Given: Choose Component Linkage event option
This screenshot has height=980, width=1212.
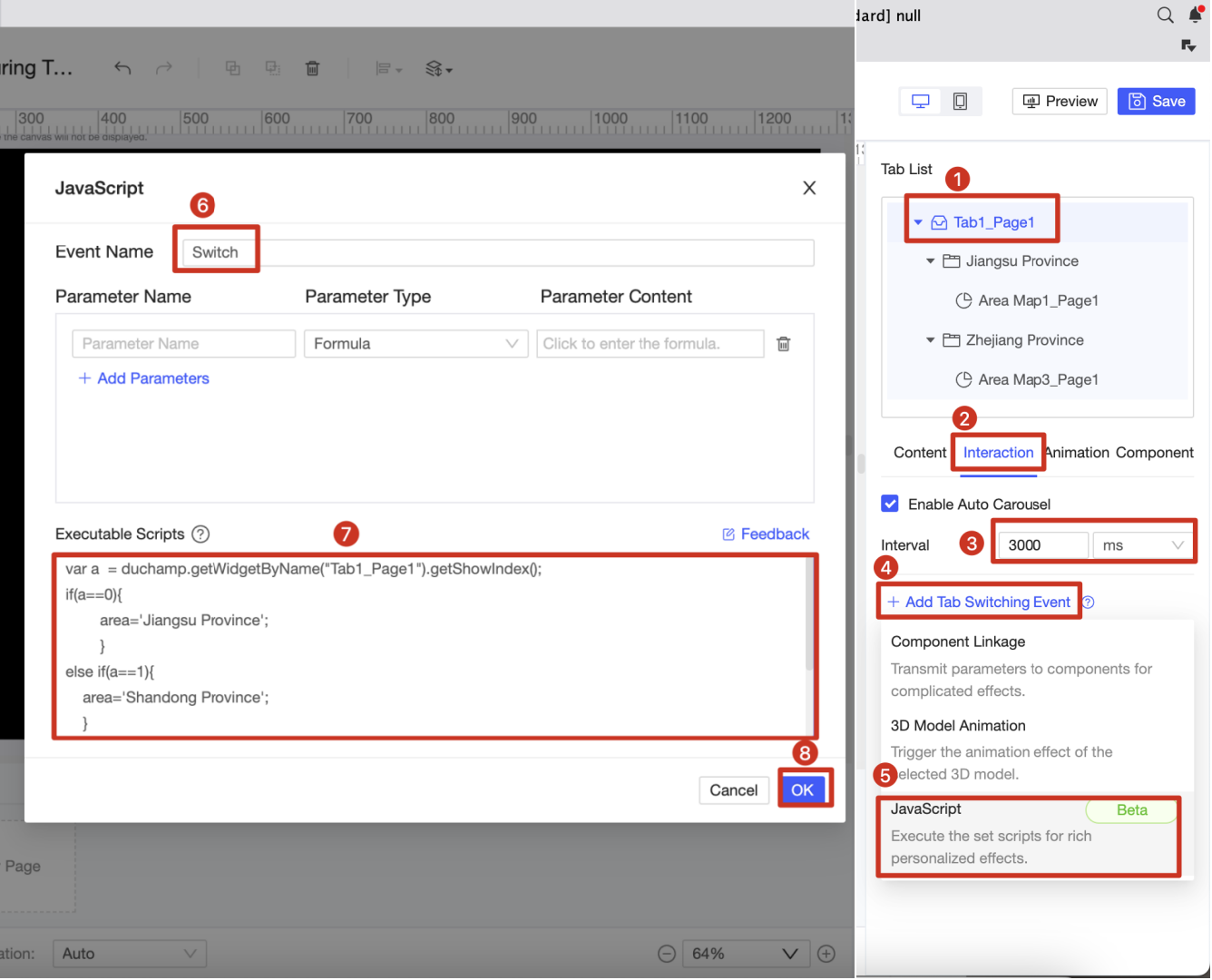Looking at the screenshot, I should coord(1037,666).
